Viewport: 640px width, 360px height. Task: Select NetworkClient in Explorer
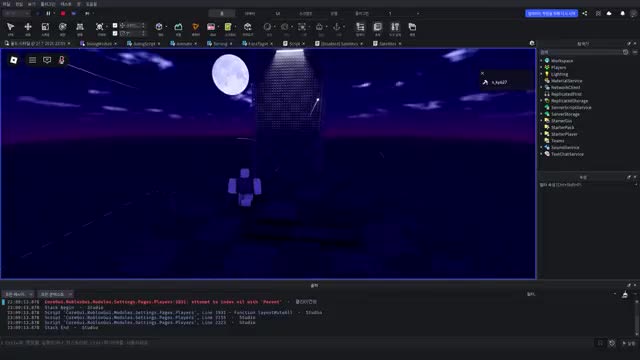coord(565,87)
